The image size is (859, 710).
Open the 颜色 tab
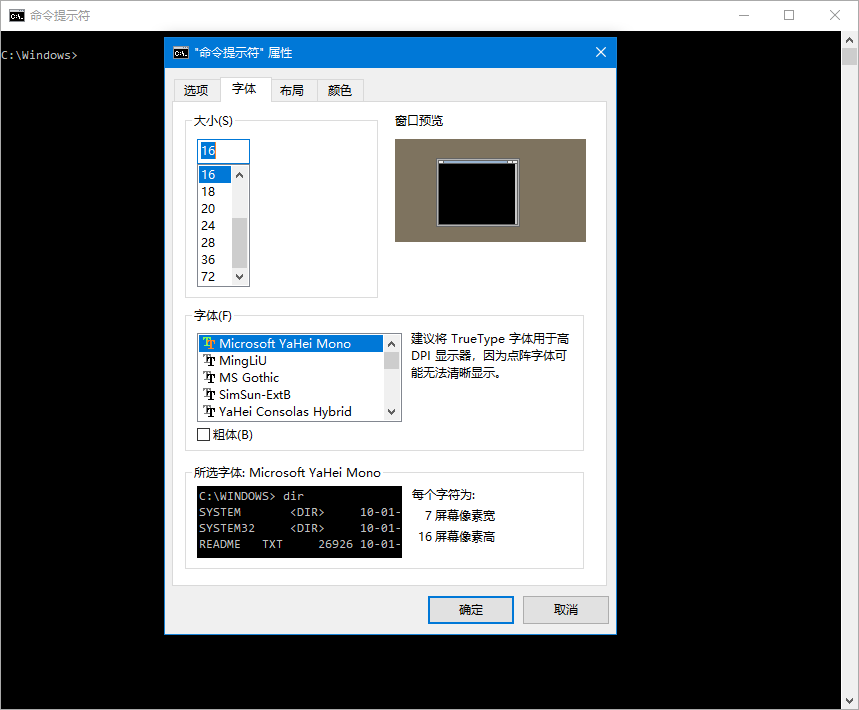click(340, 90)
